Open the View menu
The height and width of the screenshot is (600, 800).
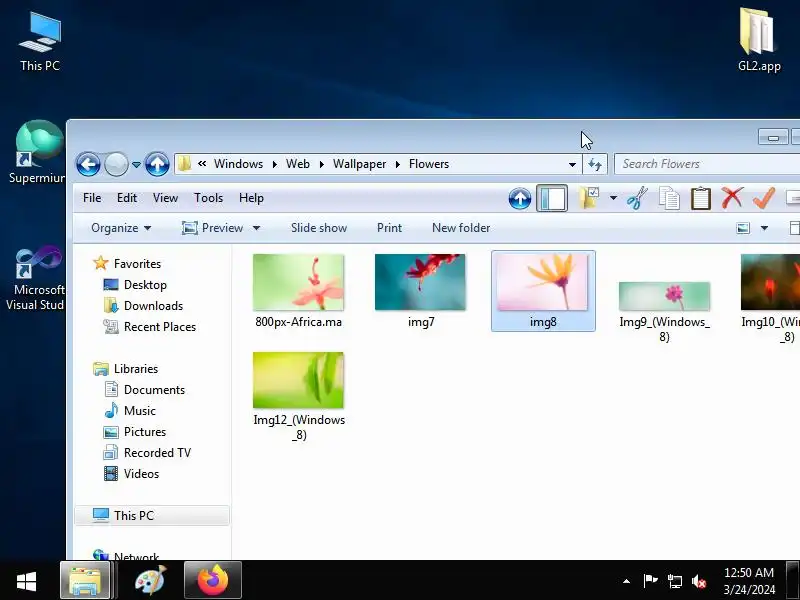tap(165, 198)
